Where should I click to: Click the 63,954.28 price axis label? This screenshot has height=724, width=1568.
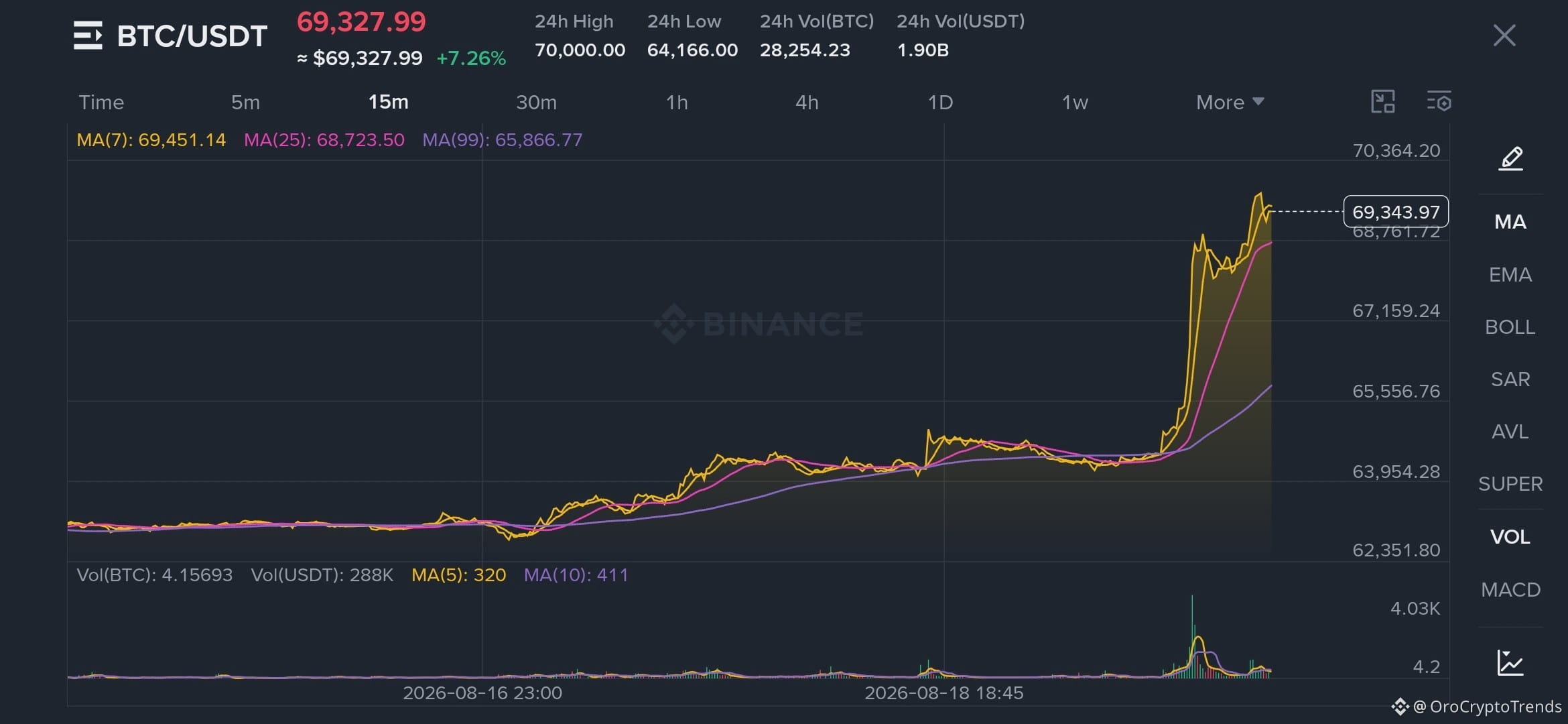pyautogui.click(x=1396, y=472)
